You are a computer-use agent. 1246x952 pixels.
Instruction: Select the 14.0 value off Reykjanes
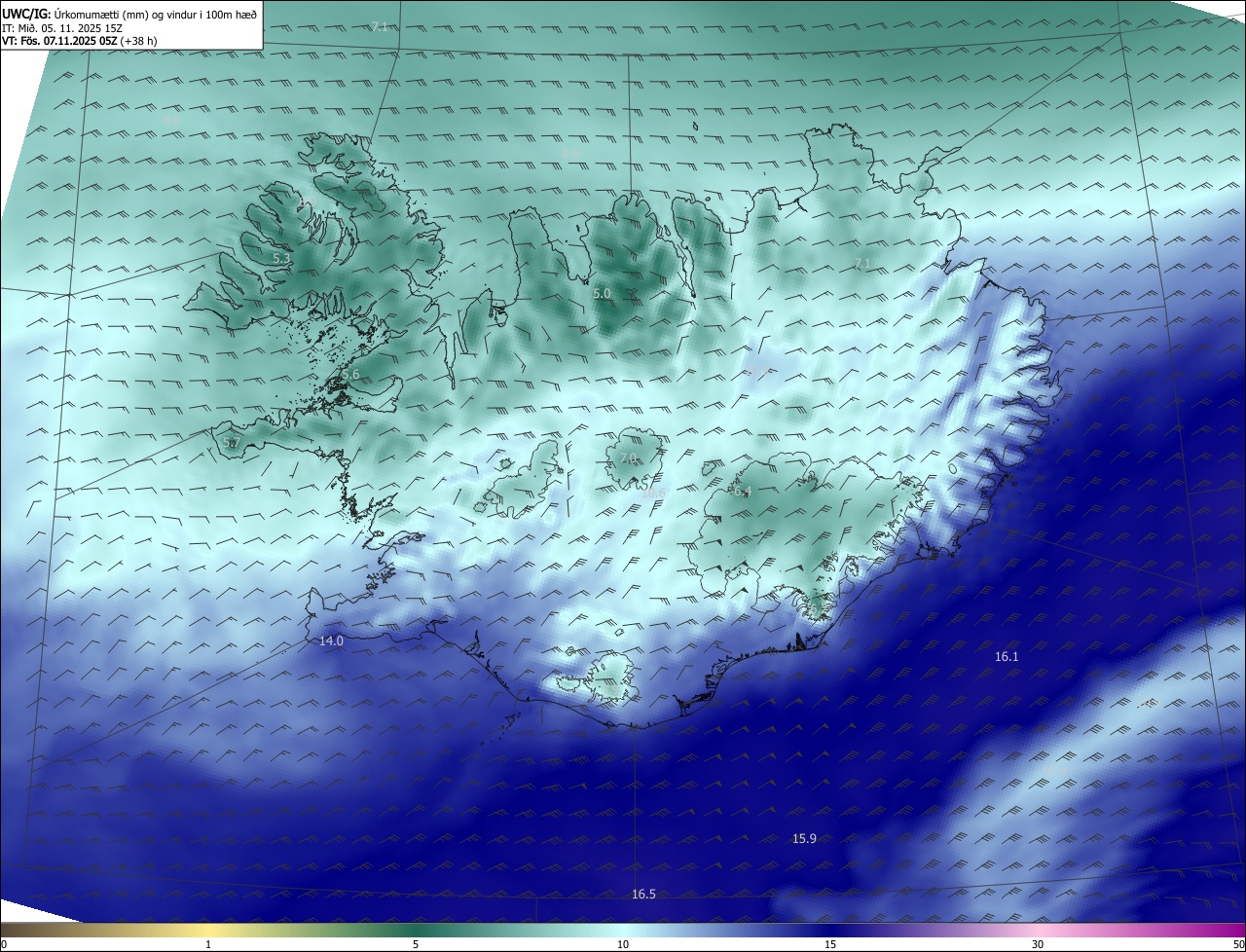332,641
